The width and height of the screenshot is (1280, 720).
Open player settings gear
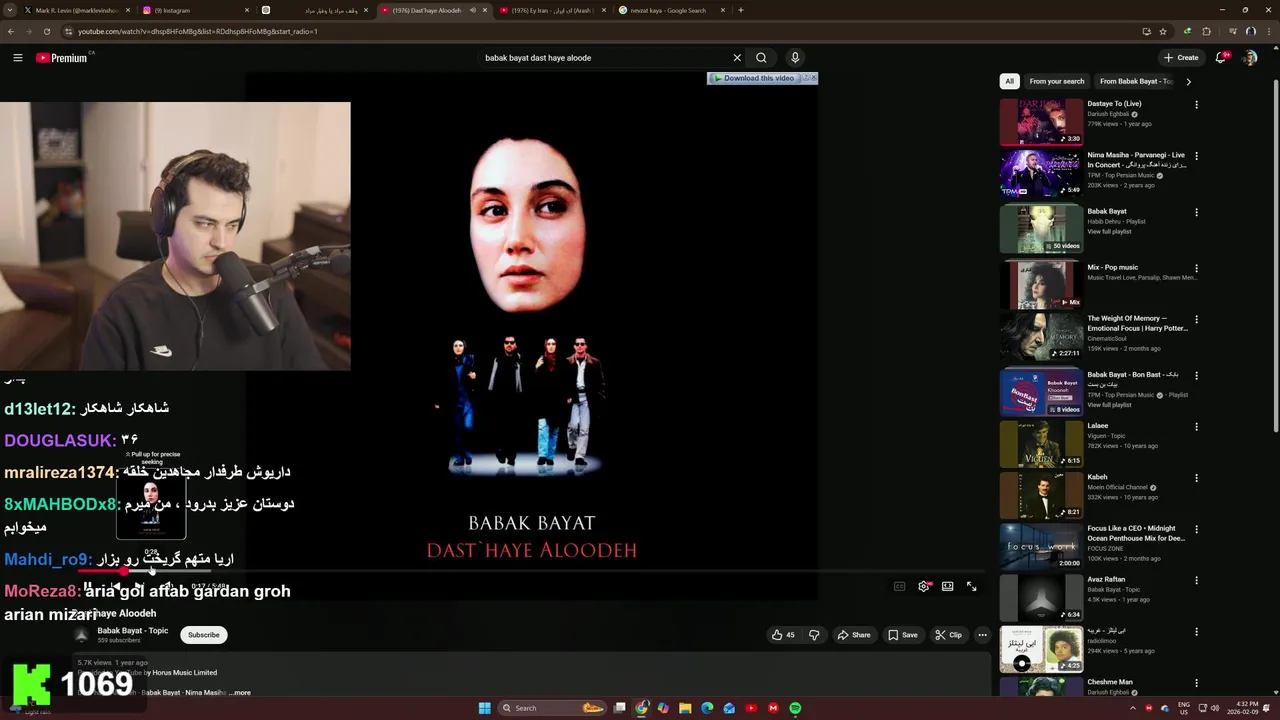pyautogui.click(x=924, y=587)
